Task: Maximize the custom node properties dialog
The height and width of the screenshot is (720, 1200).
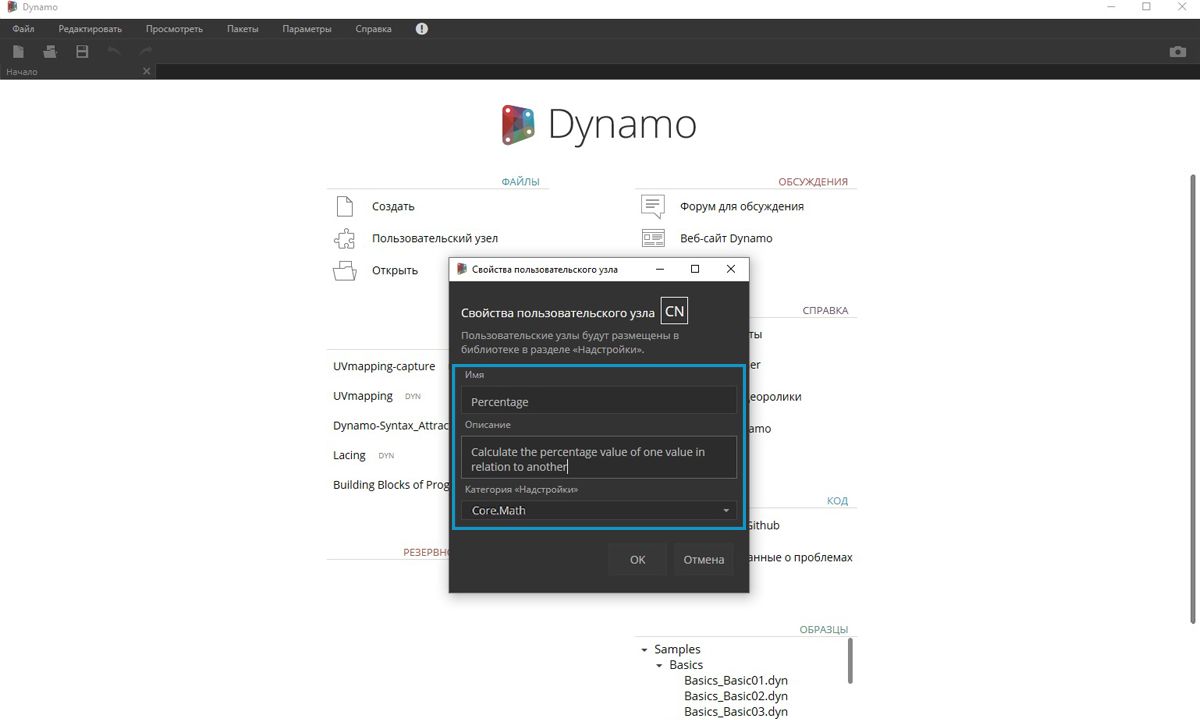Action: [695, 269]
